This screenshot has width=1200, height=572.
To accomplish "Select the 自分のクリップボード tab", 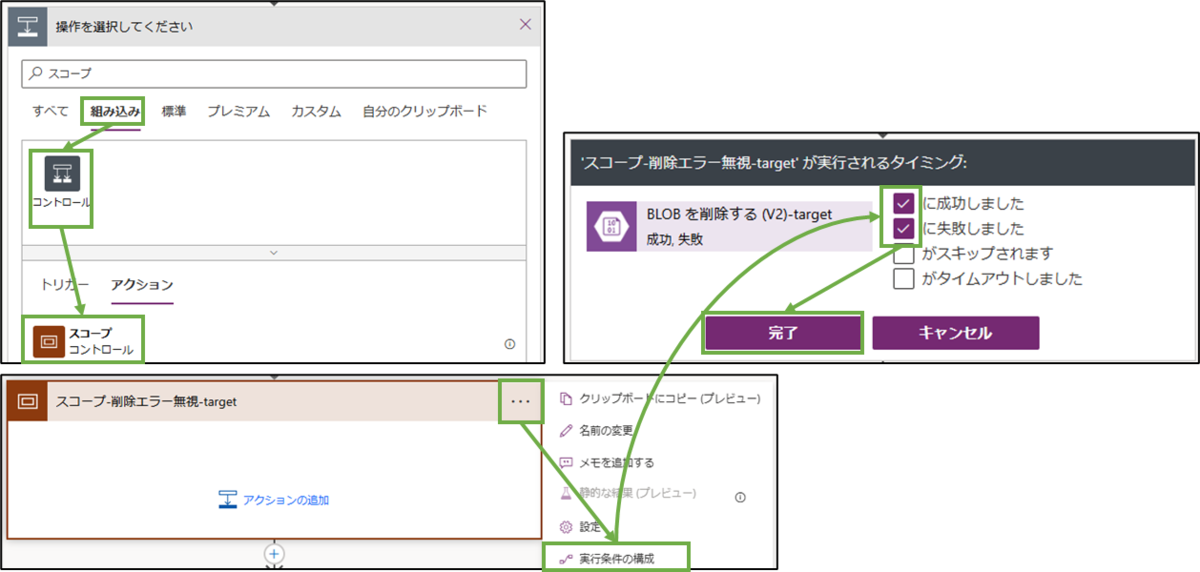I will point(425,111).
